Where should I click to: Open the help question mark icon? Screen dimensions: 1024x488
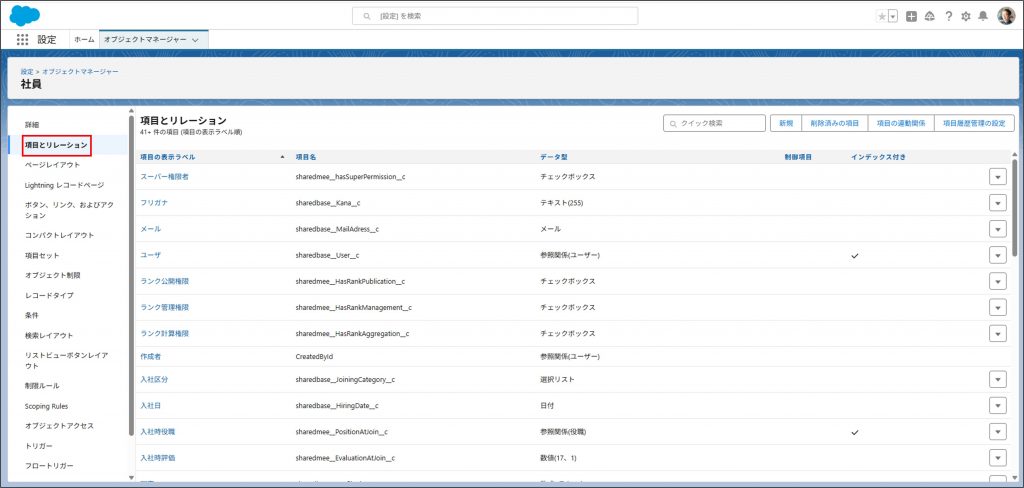pos(948,16)
